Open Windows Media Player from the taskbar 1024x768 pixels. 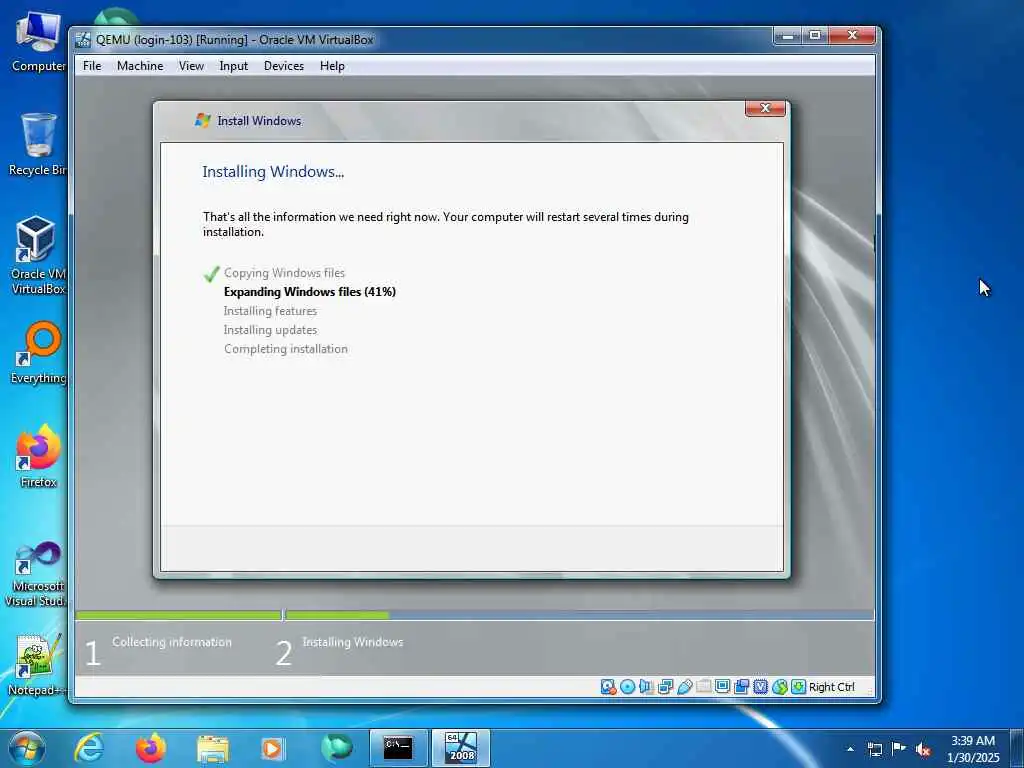click(274, 748)
